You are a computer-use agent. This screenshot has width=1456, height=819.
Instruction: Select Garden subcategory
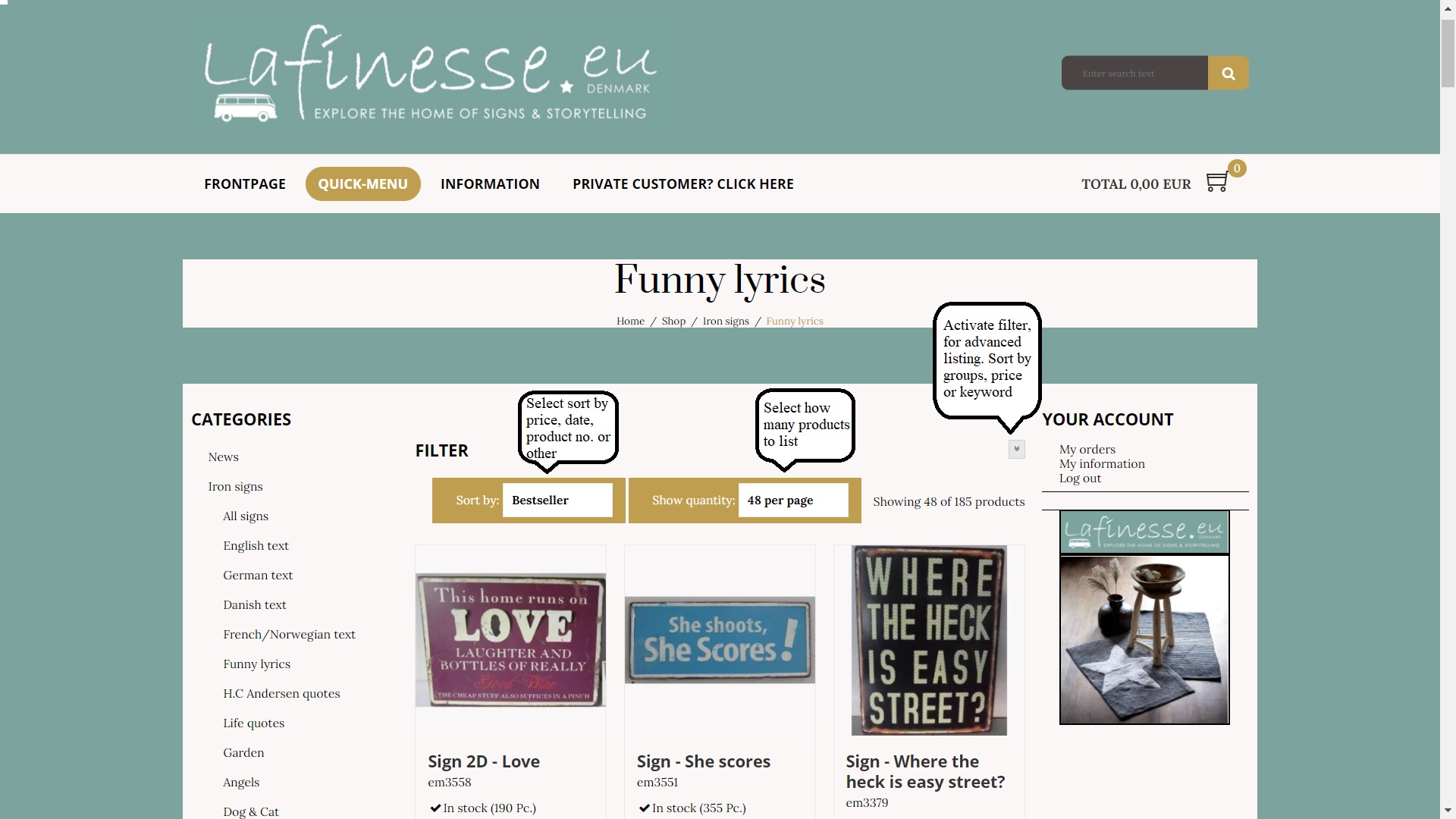[243, 752]
